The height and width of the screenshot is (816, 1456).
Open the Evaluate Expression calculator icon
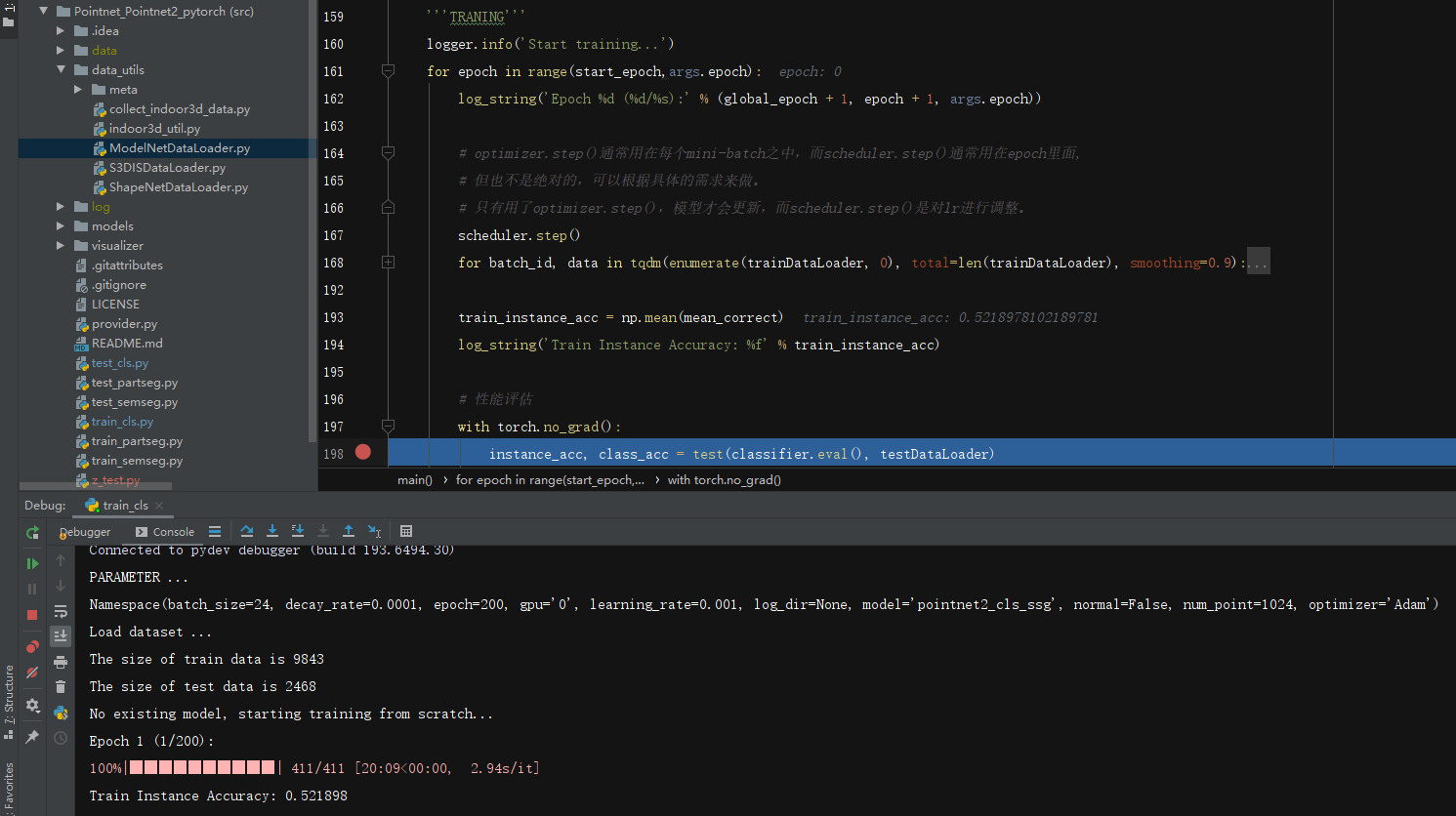(407, 531)
